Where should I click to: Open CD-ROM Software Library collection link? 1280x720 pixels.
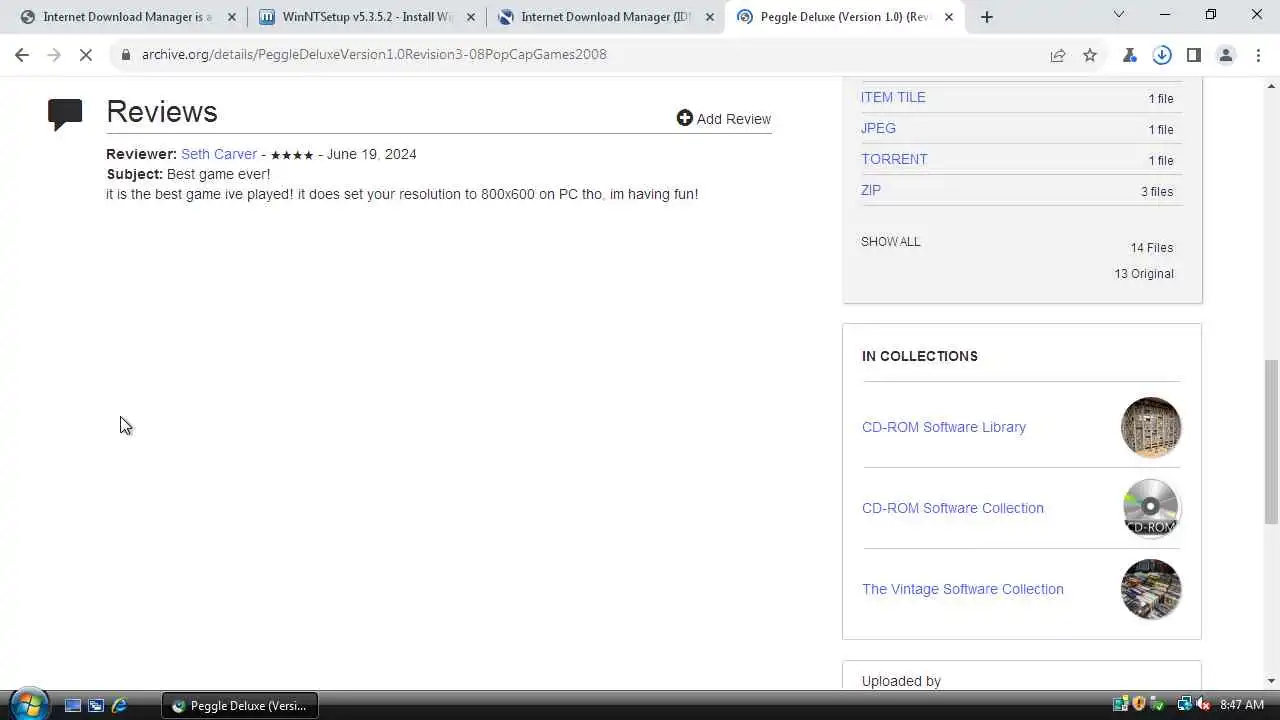click(944, 427)
